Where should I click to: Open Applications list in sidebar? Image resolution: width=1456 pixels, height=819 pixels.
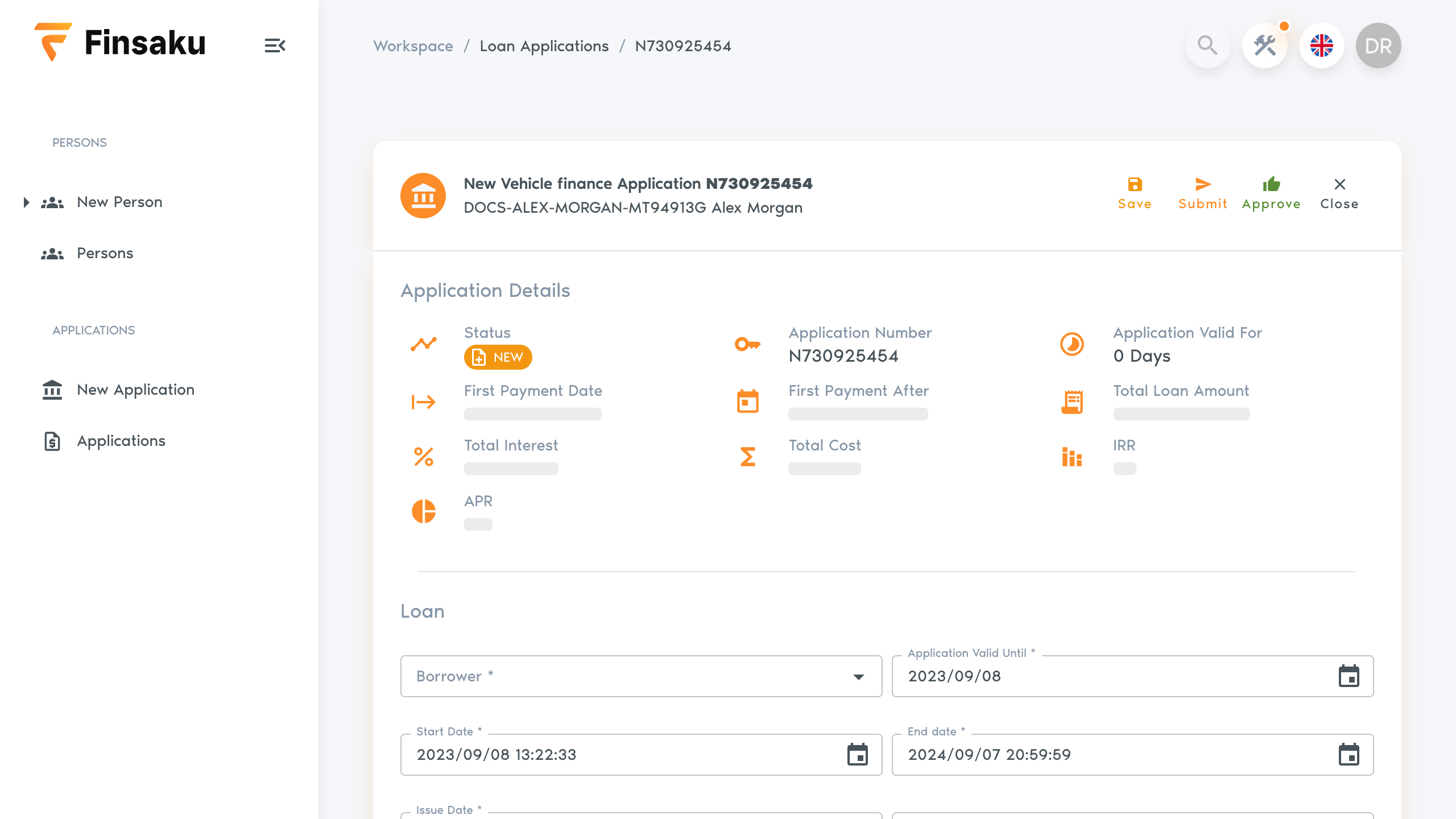coord(121,441)
